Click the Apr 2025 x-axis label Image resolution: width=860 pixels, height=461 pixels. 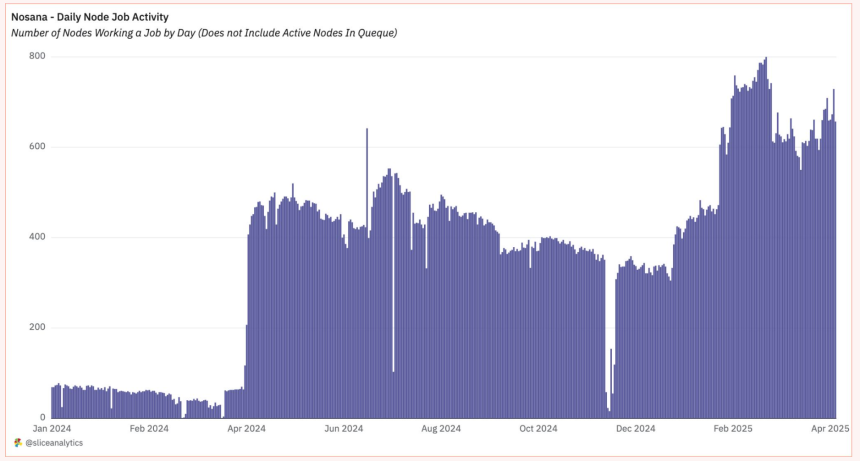[x=829, y=428]
